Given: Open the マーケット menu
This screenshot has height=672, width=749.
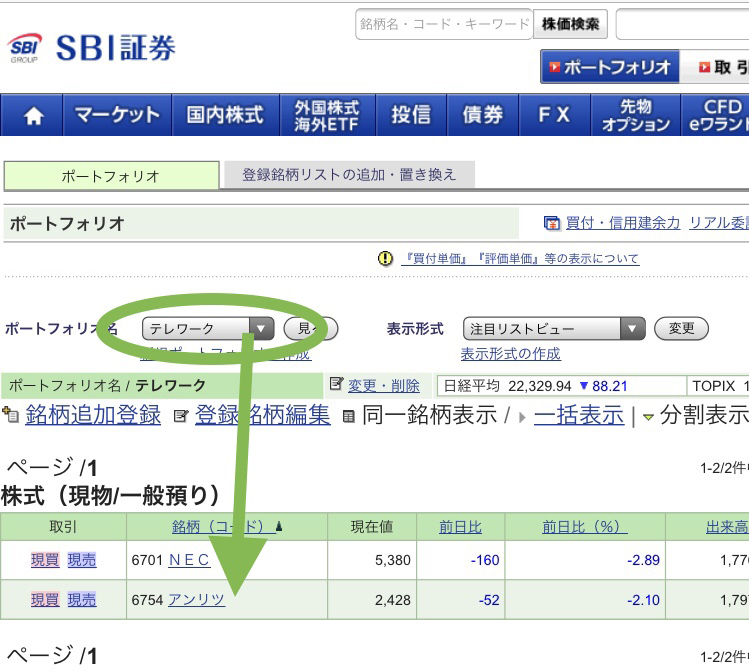Looking at the screenshot, I should [117, 115].
